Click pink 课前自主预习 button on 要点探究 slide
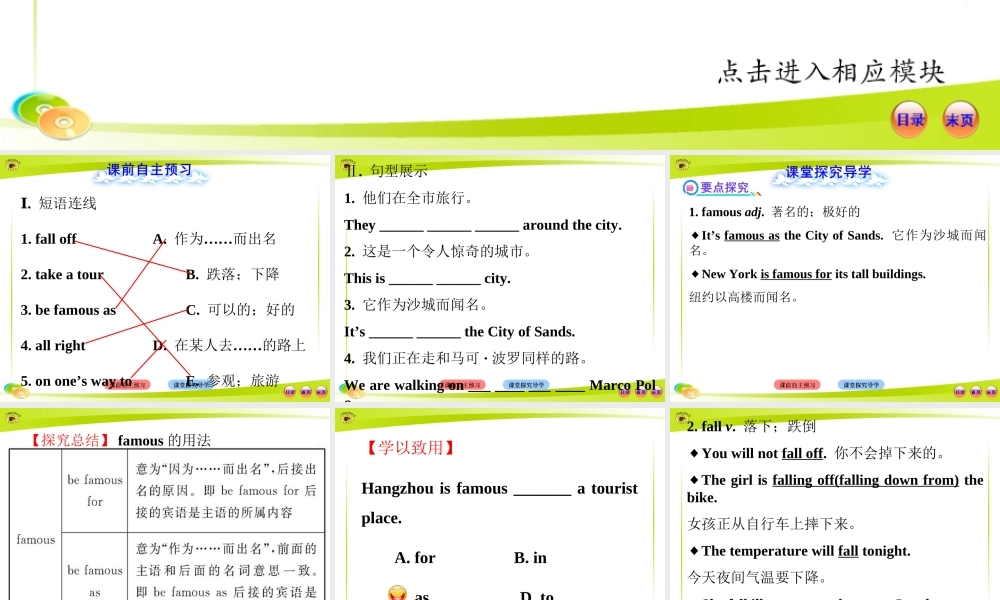1000x600 pixels. coord(797,384)
